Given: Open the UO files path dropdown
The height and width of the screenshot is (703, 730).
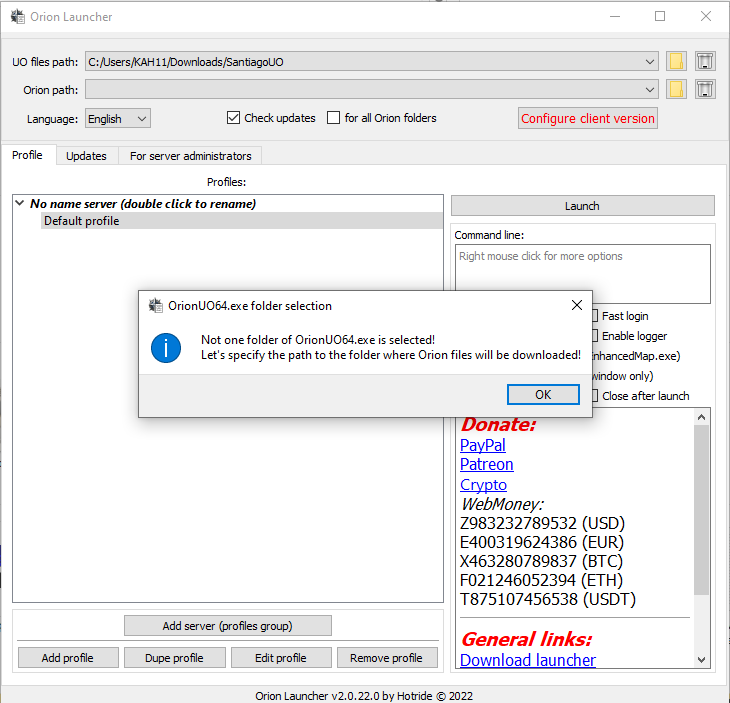Looking at the screenshot, I should pyautogui.click(x=651, y=62).
